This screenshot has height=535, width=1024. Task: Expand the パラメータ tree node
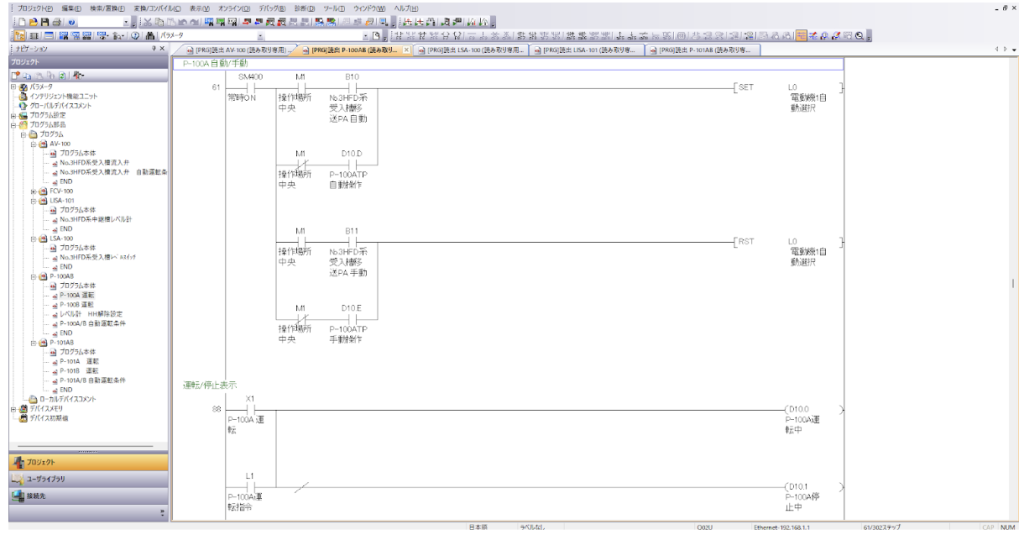[13, 87]
